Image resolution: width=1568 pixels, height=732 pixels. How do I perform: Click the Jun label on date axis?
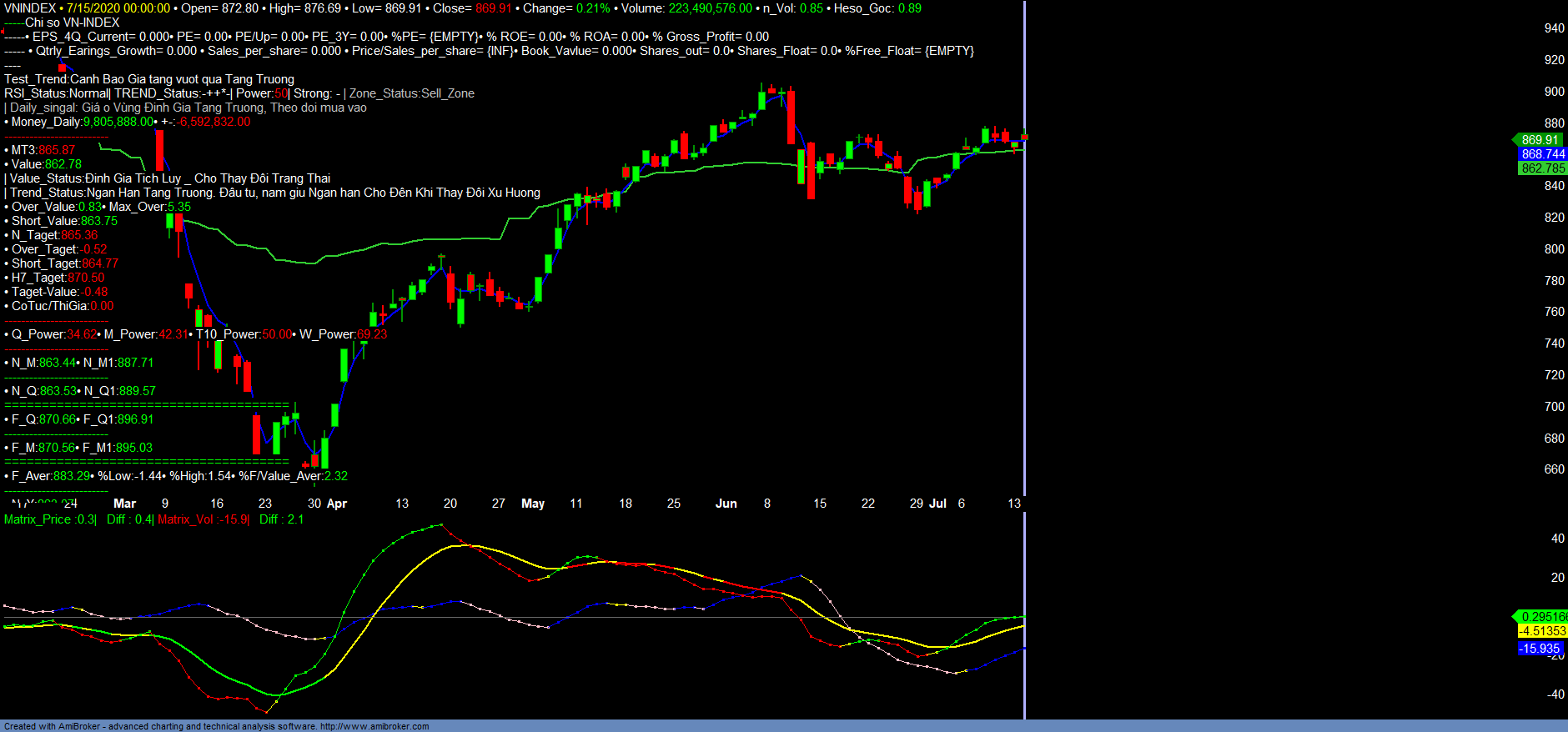[x=726, y=504]
